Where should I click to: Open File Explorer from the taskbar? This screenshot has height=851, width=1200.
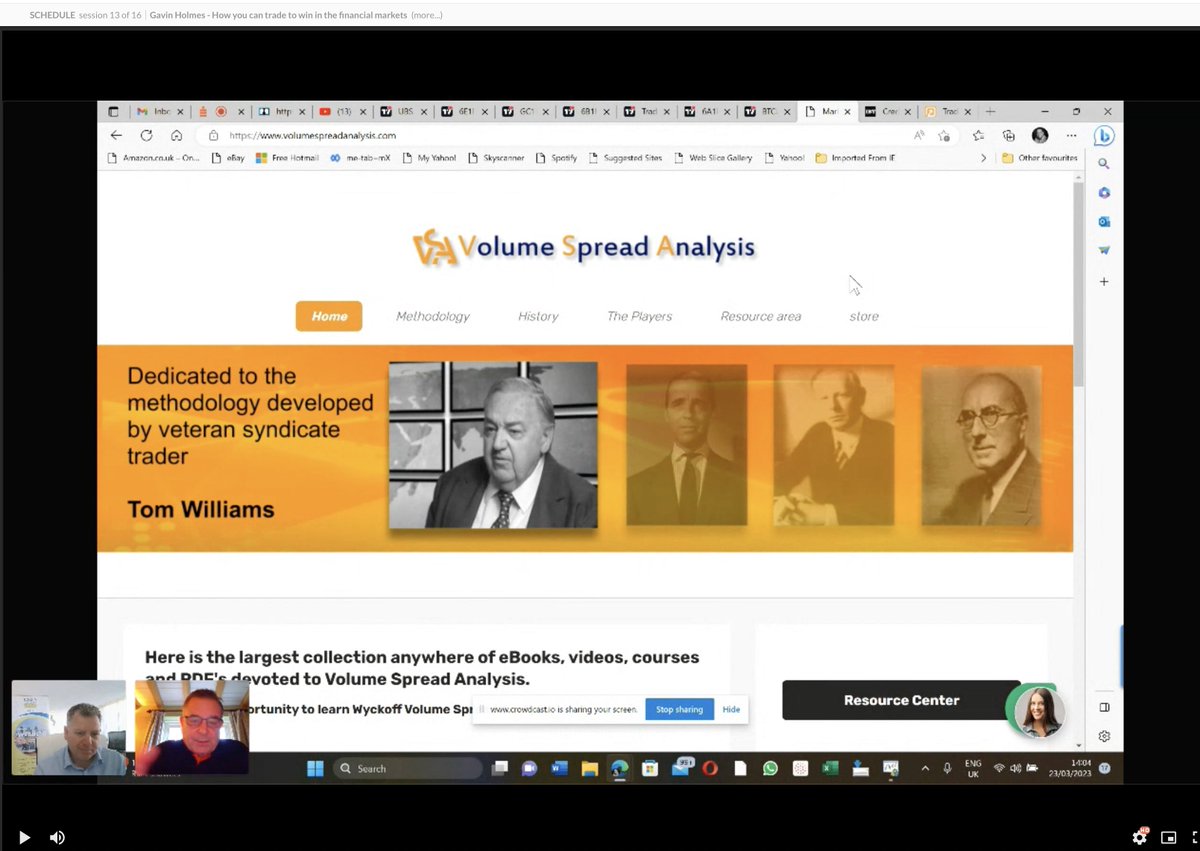pos(589,768)
